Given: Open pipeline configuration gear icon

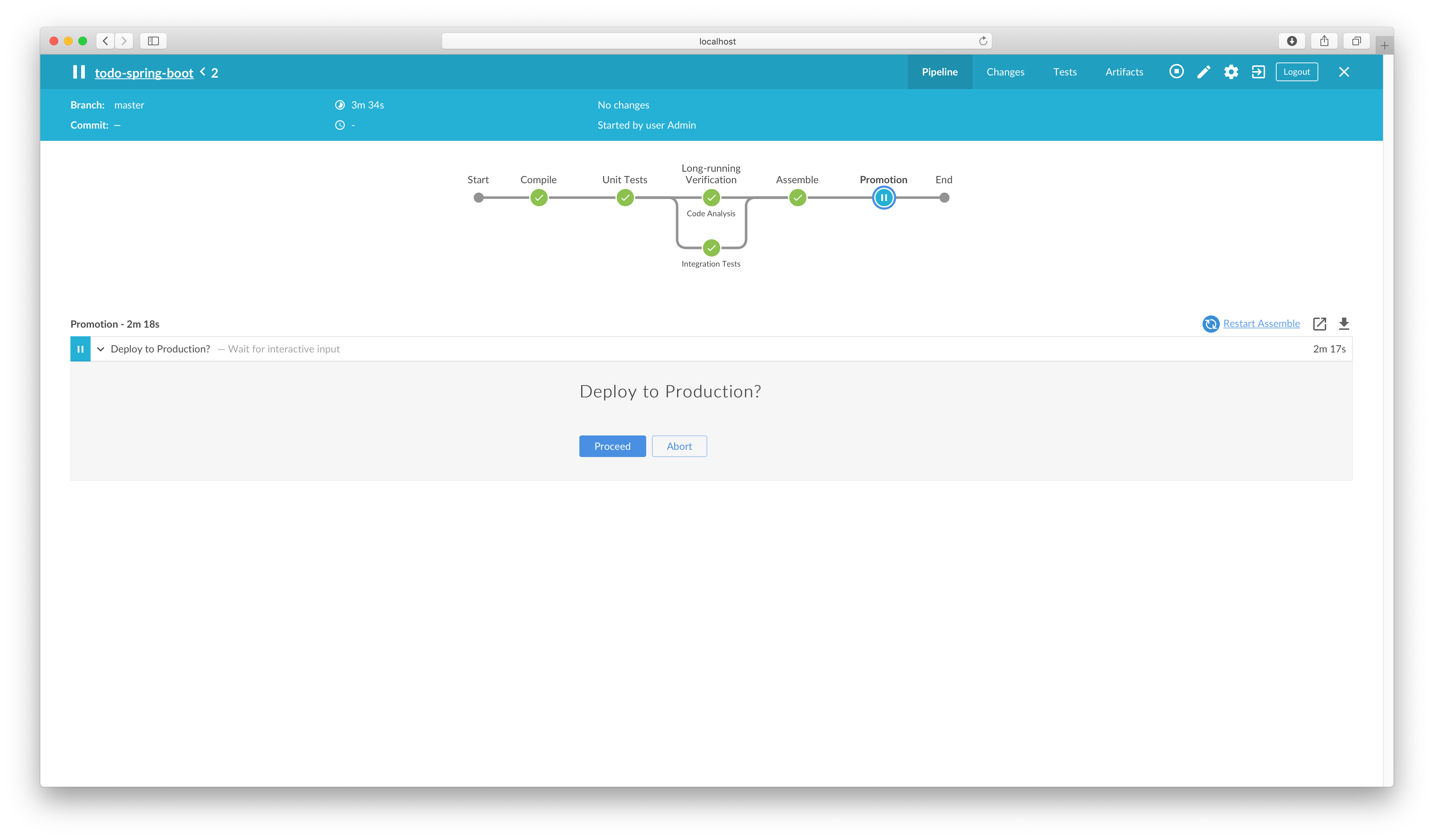Looking at the screenshot, I should (1231, 71).
